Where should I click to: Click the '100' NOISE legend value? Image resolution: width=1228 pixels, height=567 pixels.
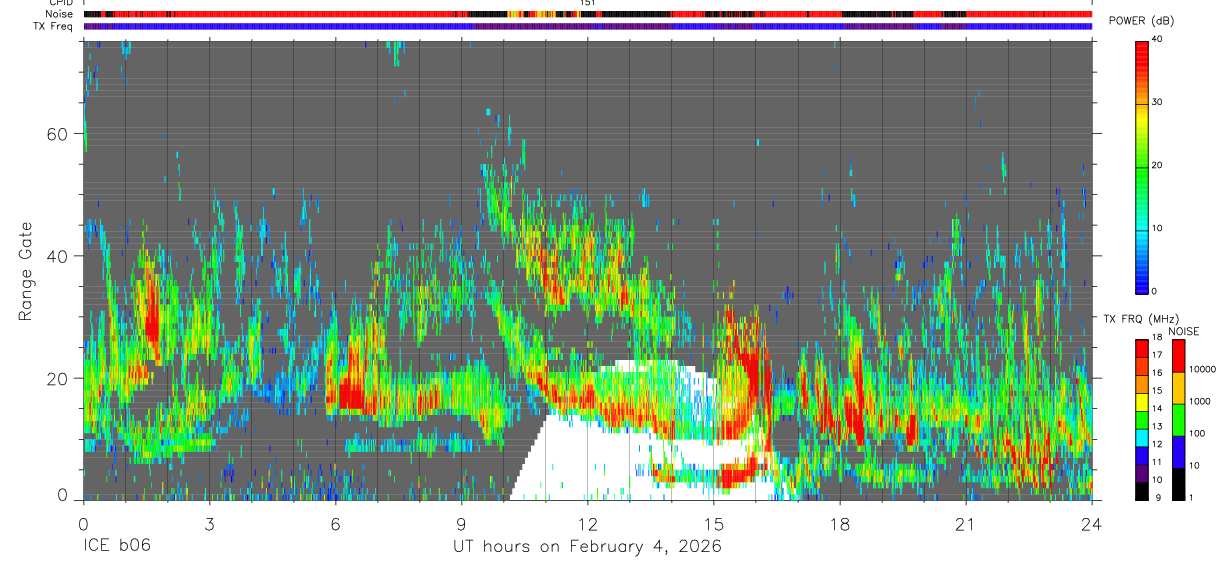pos(1198,433)
